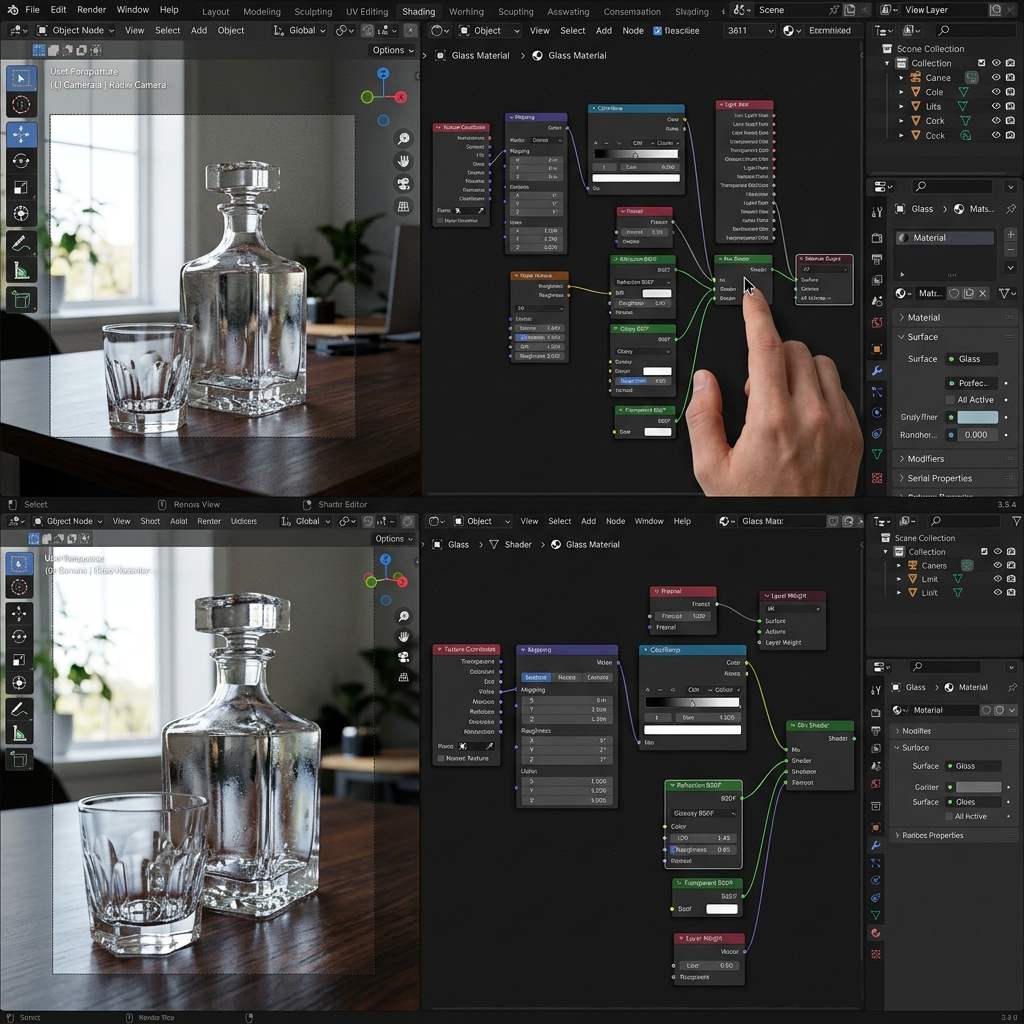The width and height of the screenshot is (1024, 1024).
Task: Click the Surface Glass shader button
Action: (x=972, y=359)
